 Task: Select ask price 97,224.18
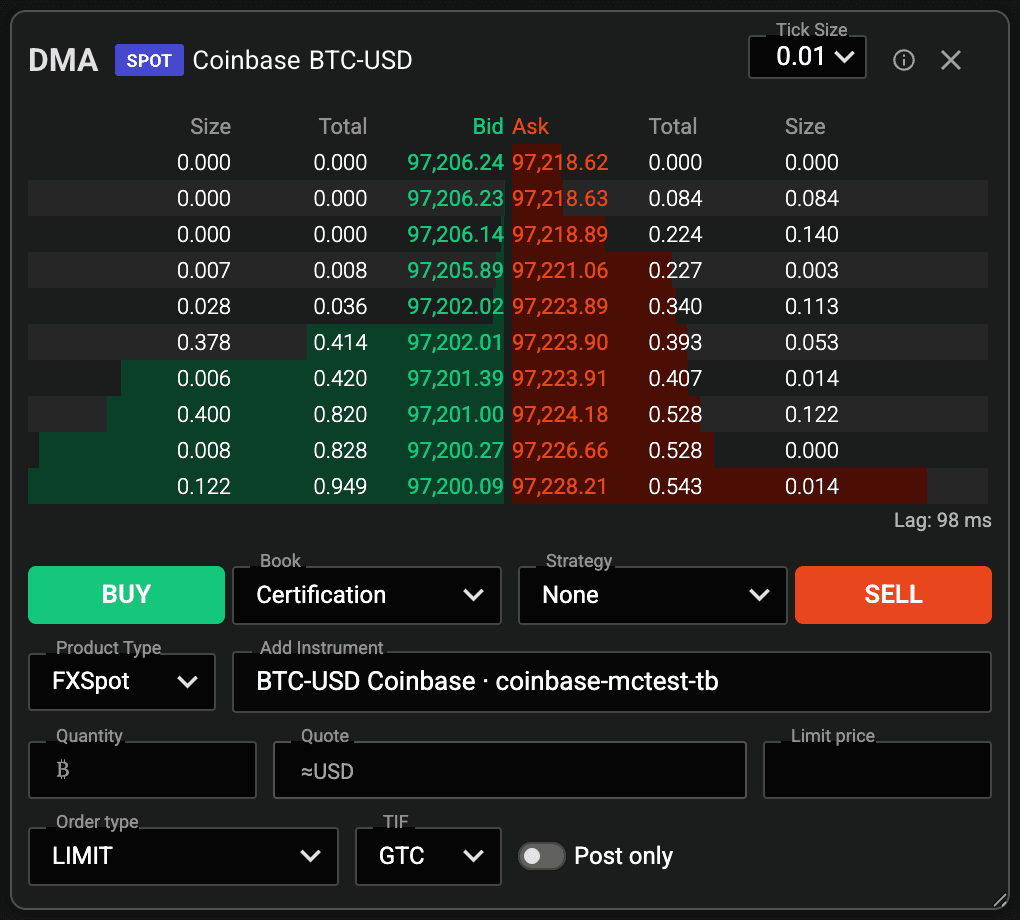tap(560, 414)
